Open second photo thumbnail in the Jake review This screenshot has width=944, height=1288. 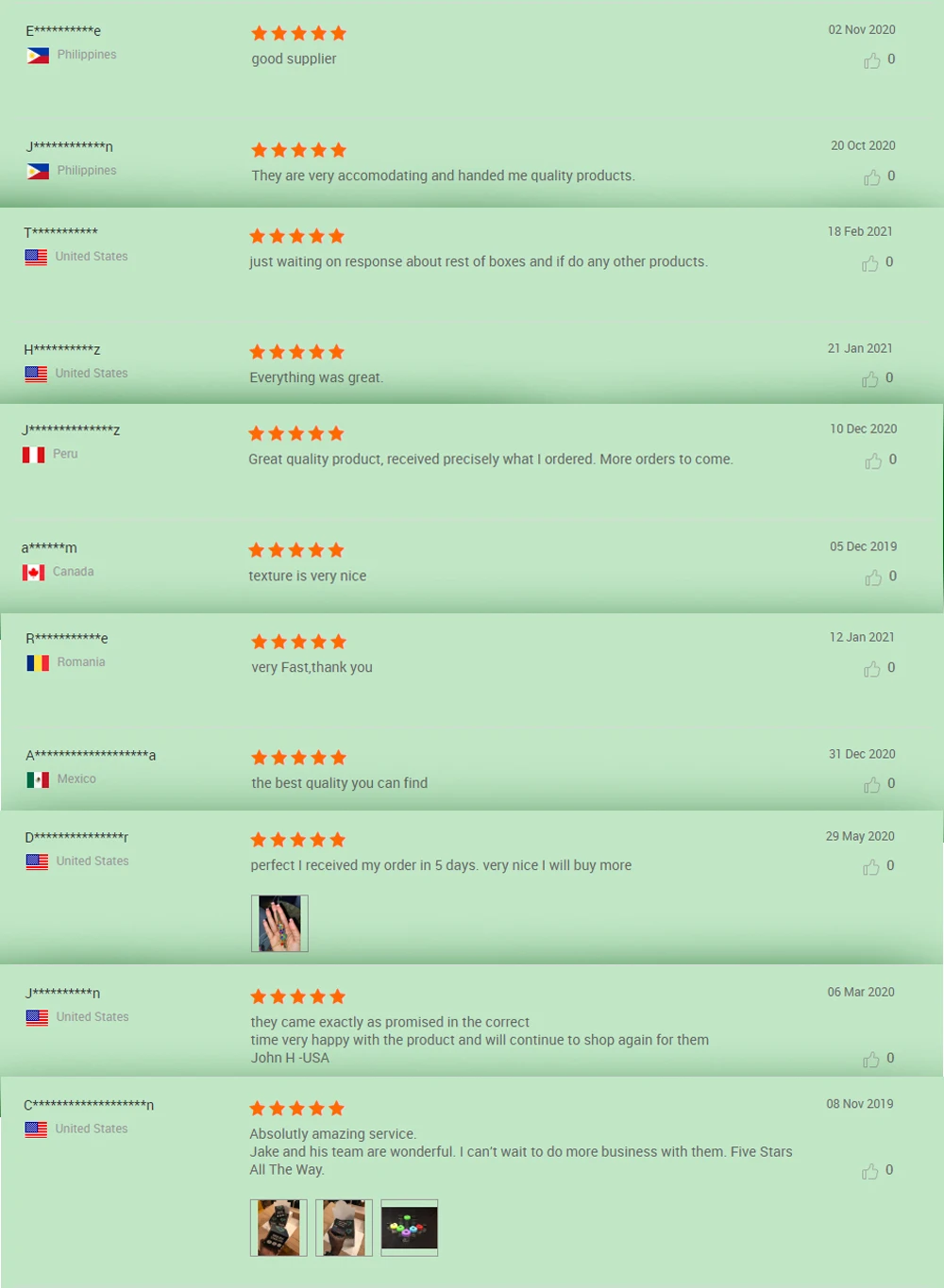(344, 1228)
